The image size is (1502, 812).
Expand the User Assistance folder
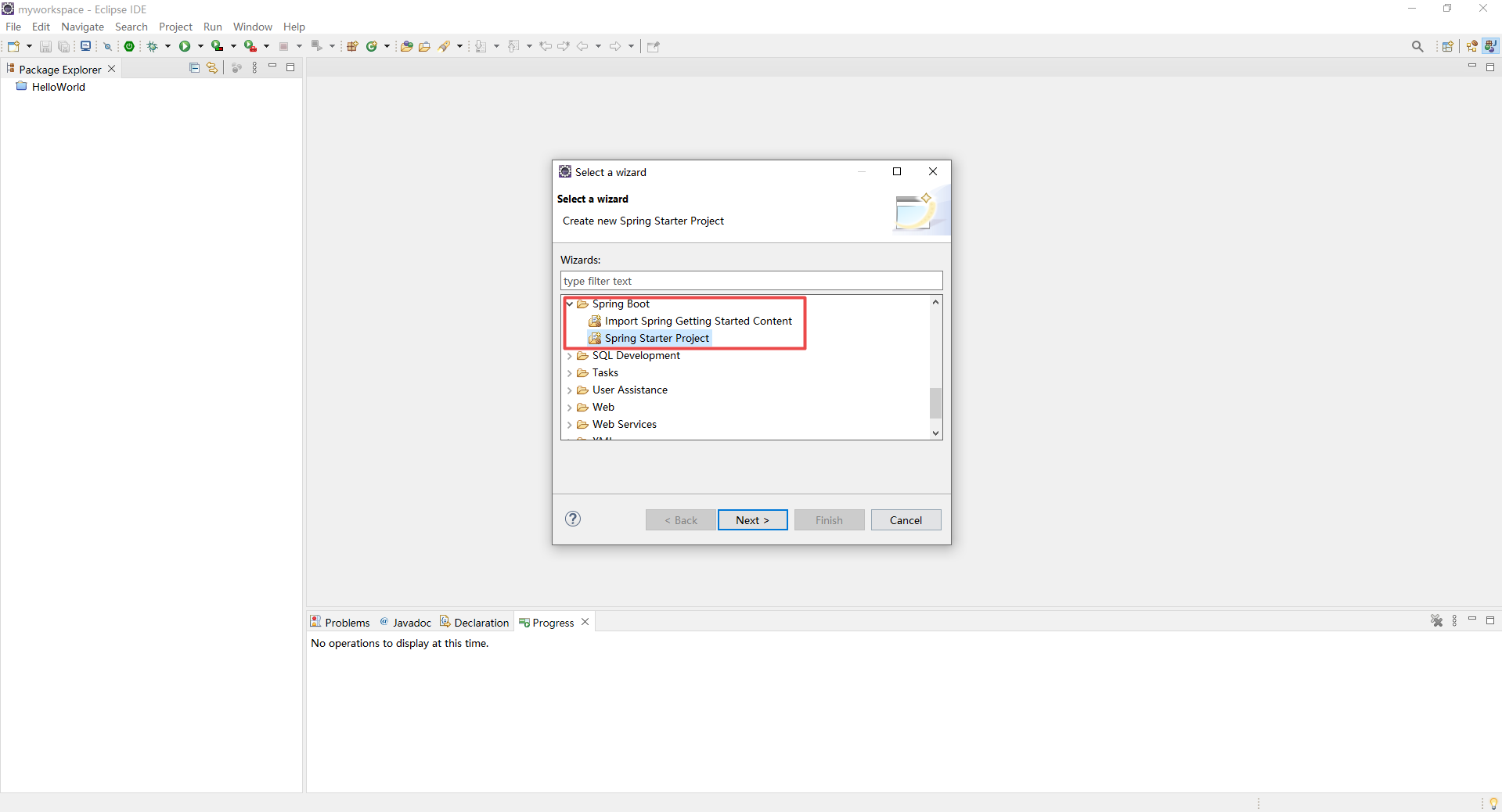point(570,390)
